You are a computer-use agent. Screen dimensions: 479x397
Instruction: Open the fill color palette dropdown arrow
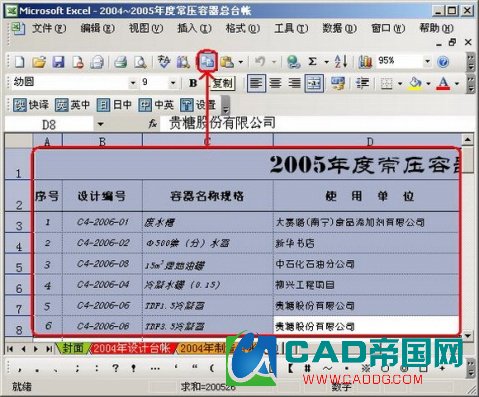pos(428,83)
